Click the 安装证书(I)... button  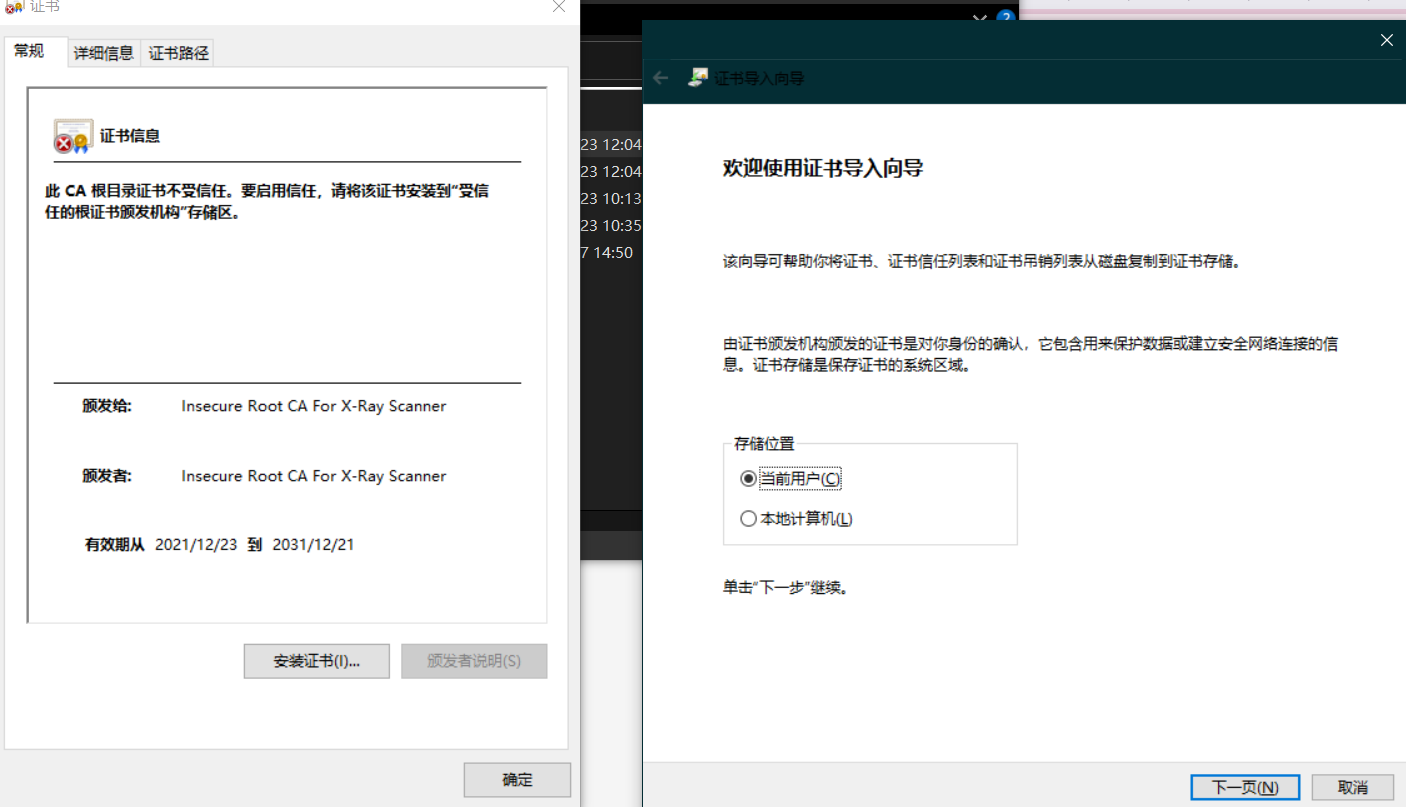pos(316,661)
